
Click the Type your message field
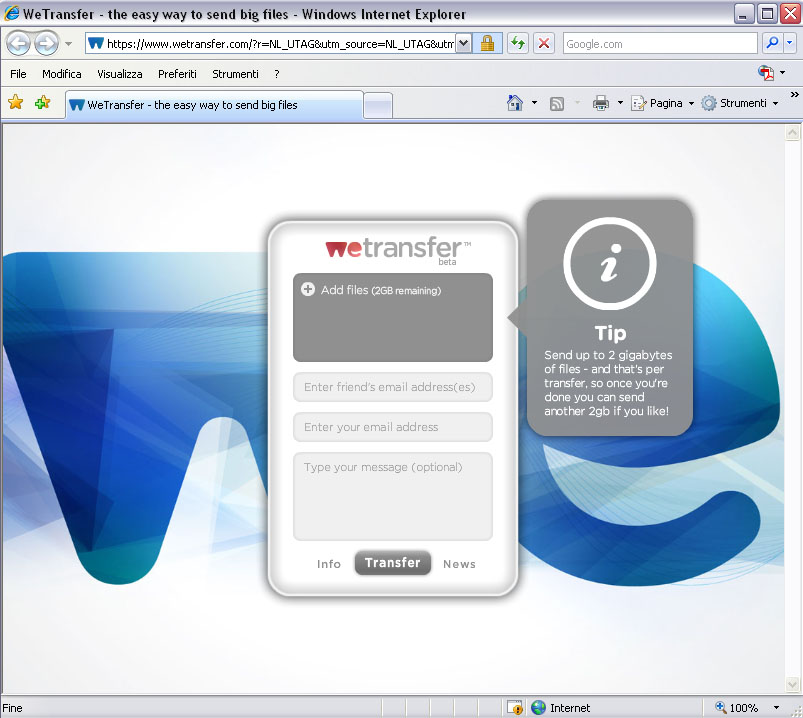393,496
